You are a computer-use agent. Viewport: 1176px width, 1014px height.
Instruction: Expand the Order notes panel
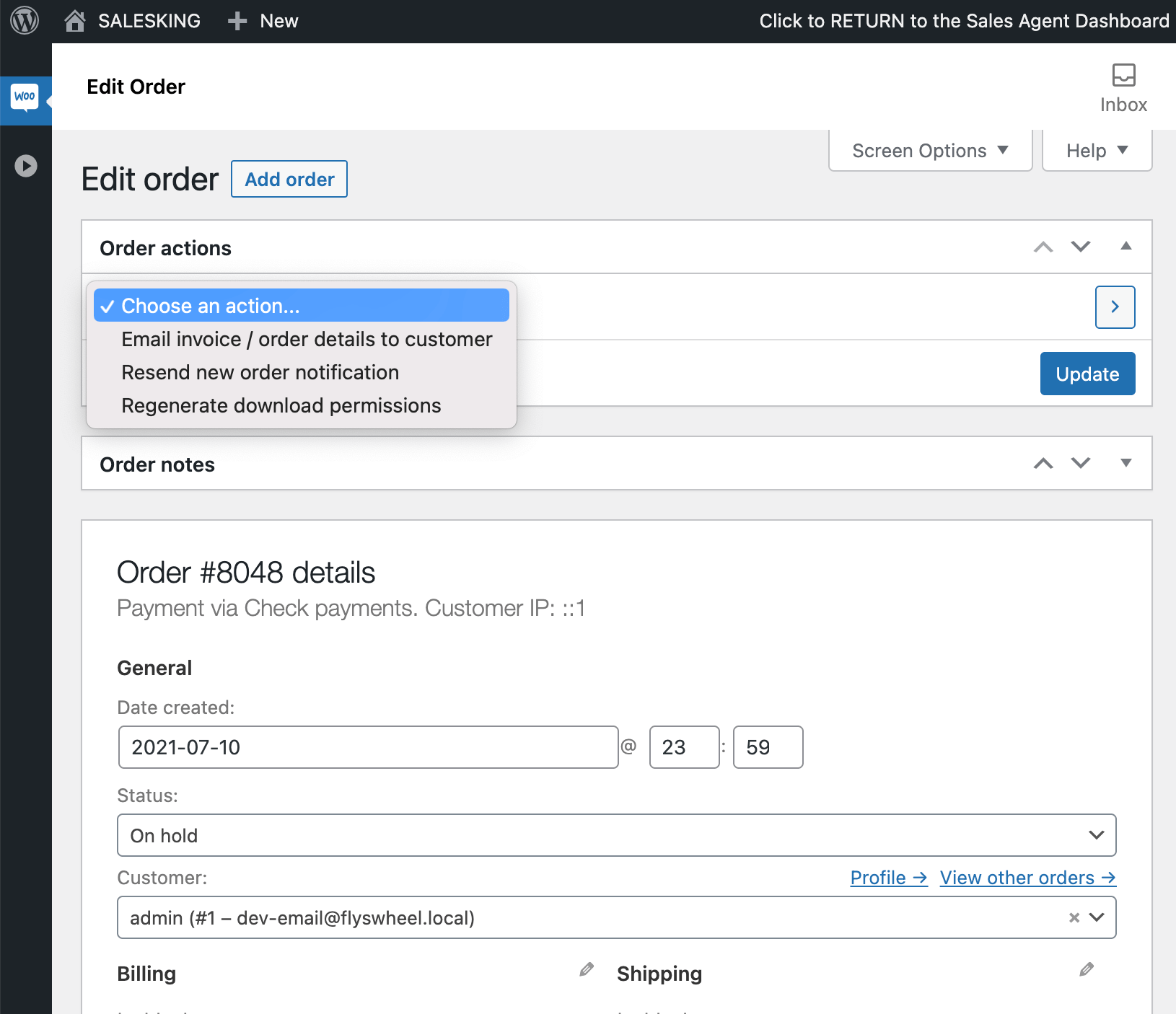coord(1125,463)
